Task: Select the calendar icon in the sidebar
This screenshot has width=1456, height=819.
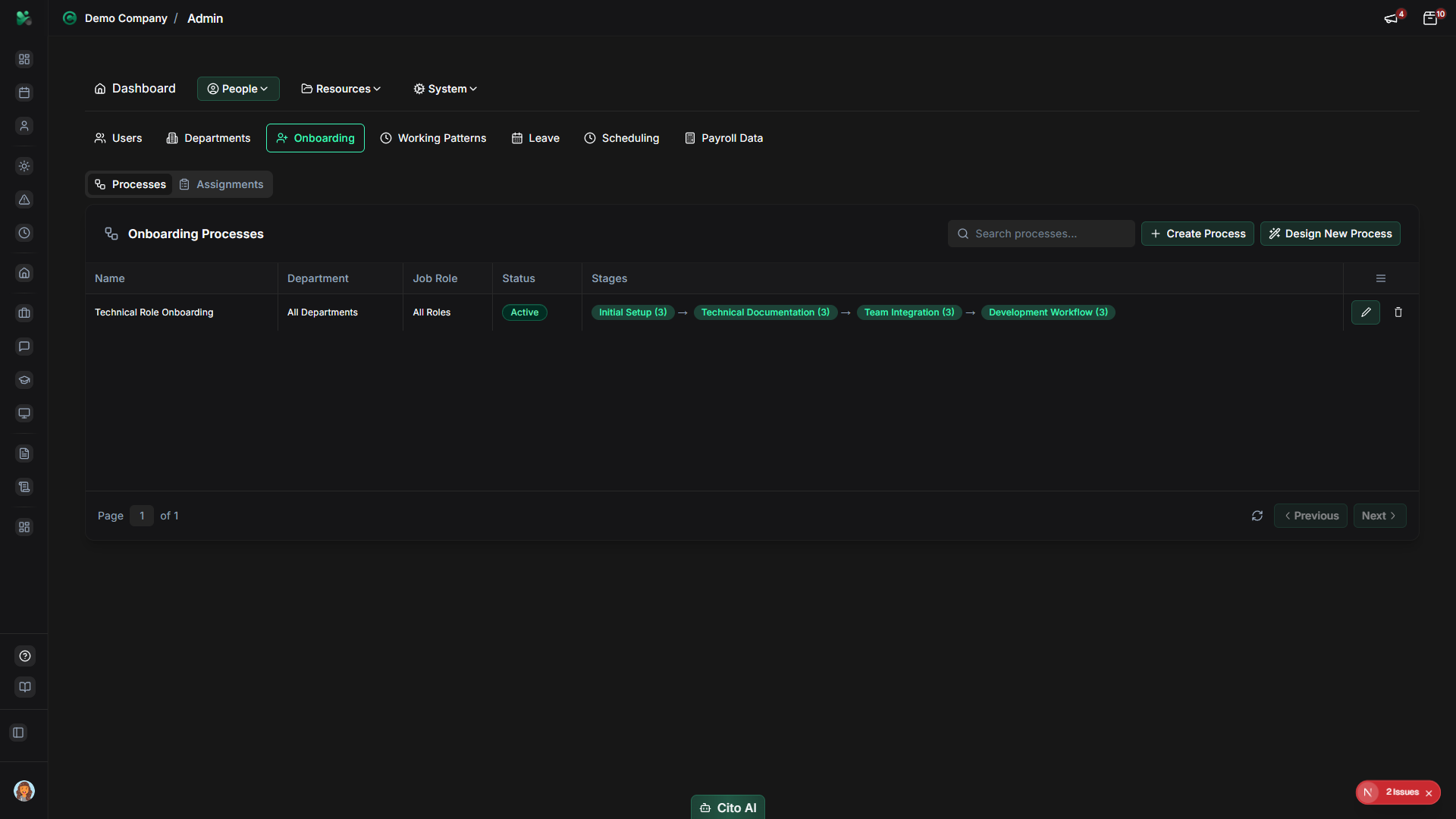Action: 24,93
